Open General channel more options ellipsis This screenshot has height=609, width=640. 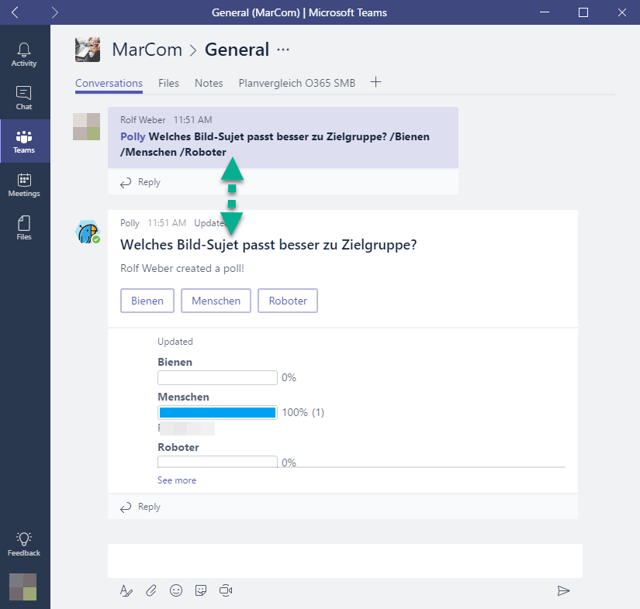[x=283, y=49]
